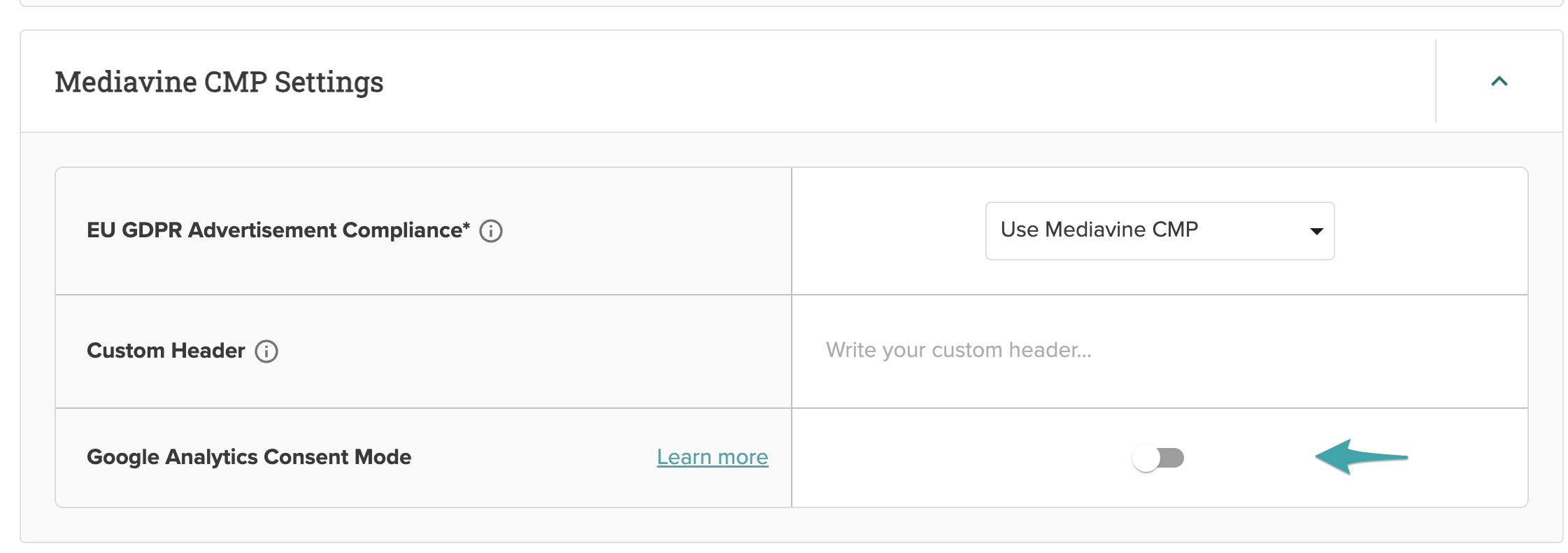Click the white knob of consent mode switch

(x=1146, y=458)
